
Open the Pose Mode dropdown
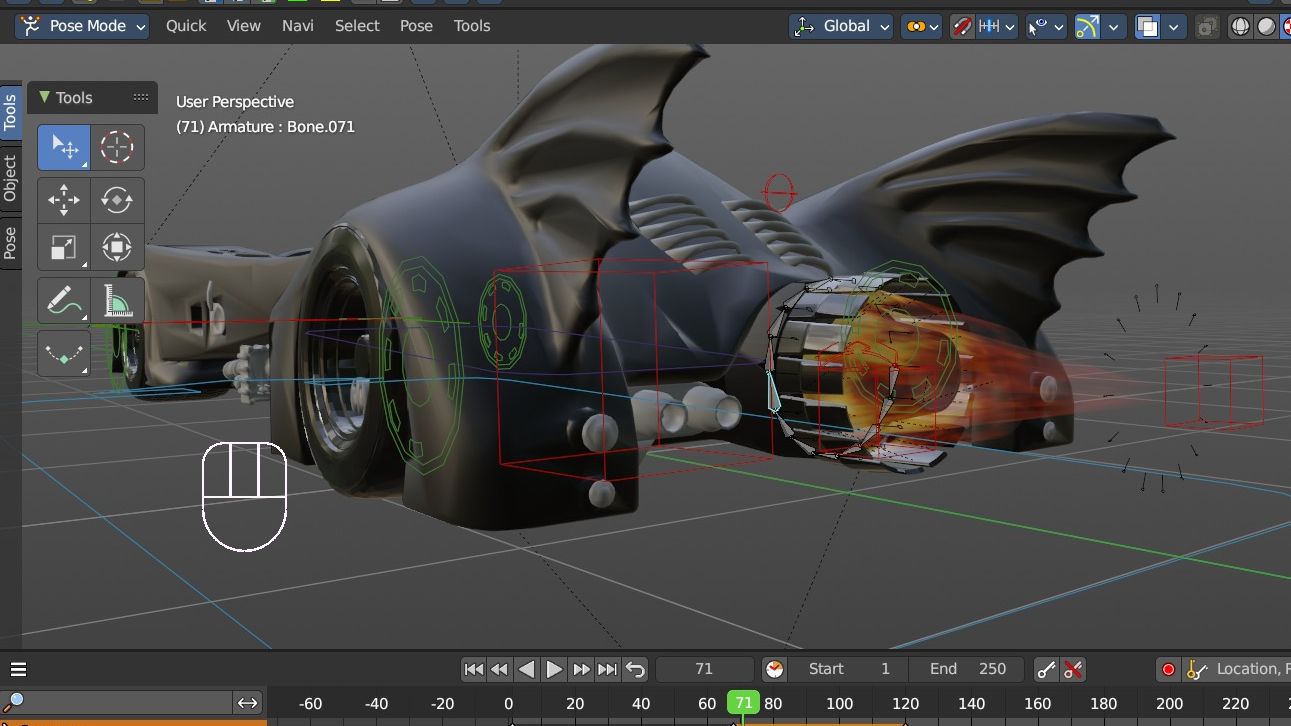pyautogui.click(x=83, y=26)
